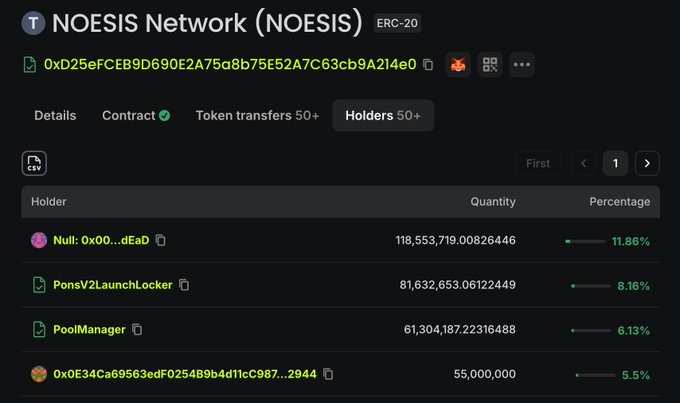
Task: Click the 8.16% percentage bar
Action: (591, 286)
